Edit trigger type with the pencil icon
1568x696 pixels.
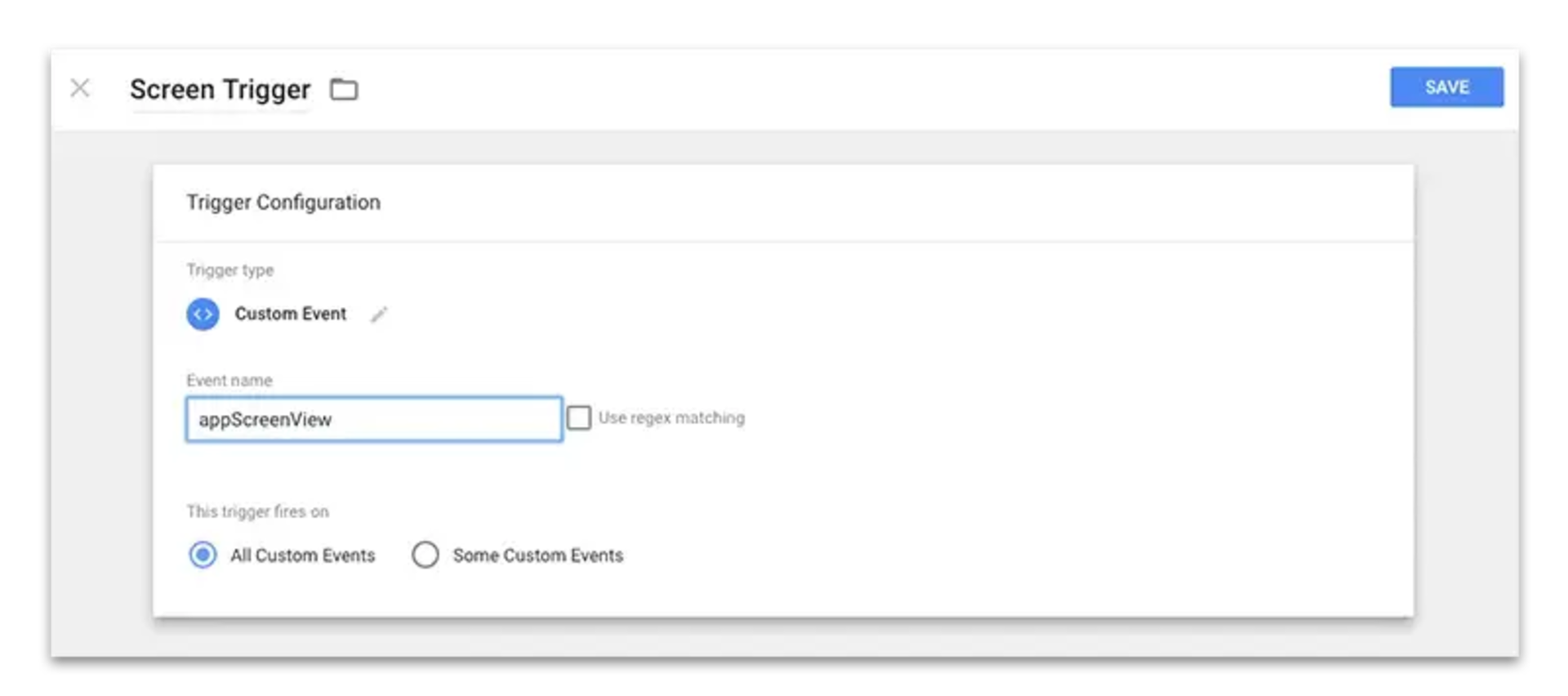[x=379, y=315]
